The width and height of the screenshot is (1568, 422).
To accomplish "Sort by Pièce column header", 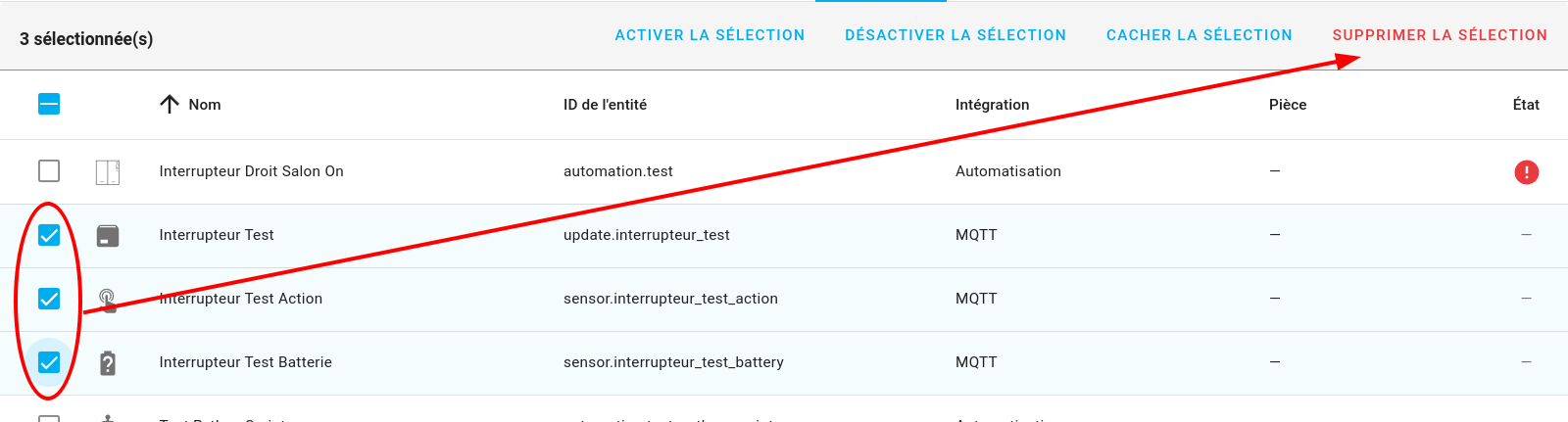I will tap(1288, 105).
